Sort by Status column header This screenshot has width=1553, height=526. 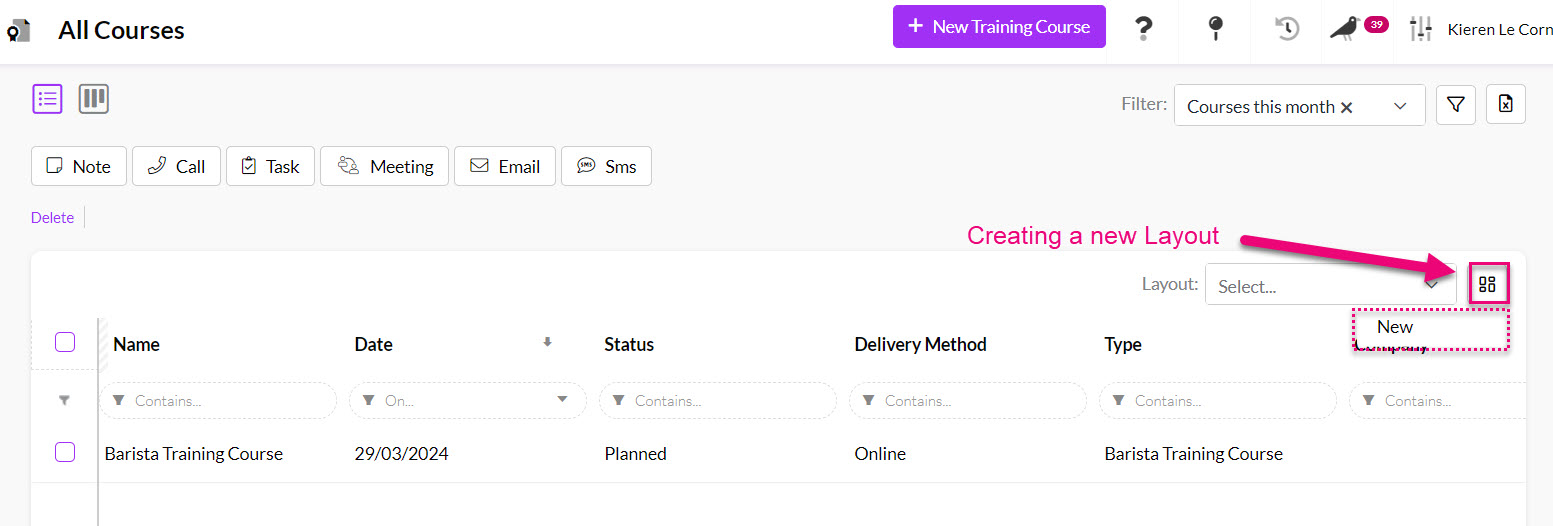click(629, 344)
